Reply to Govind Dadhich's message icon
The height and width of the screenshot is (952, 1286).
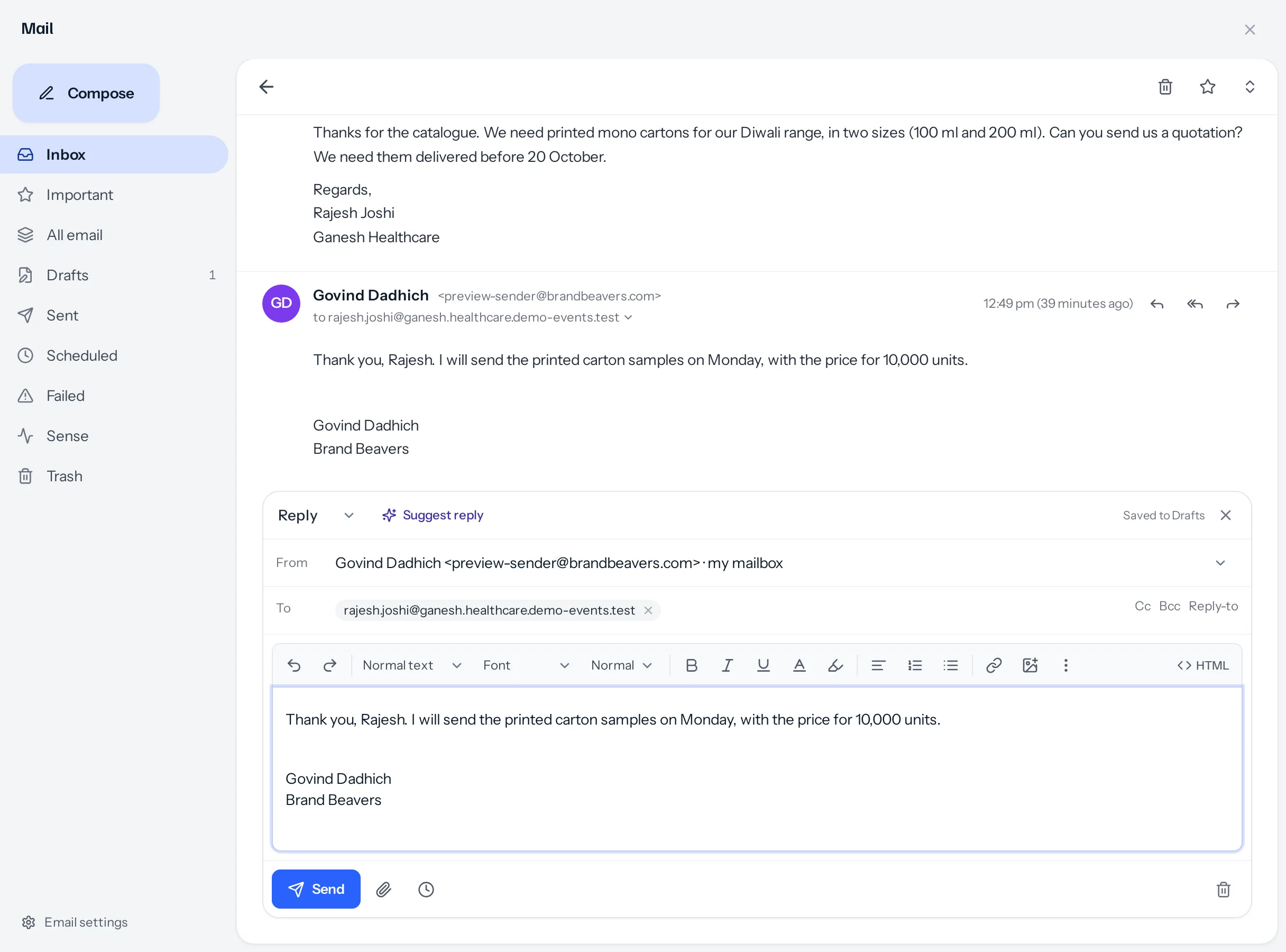point(1157,304)
